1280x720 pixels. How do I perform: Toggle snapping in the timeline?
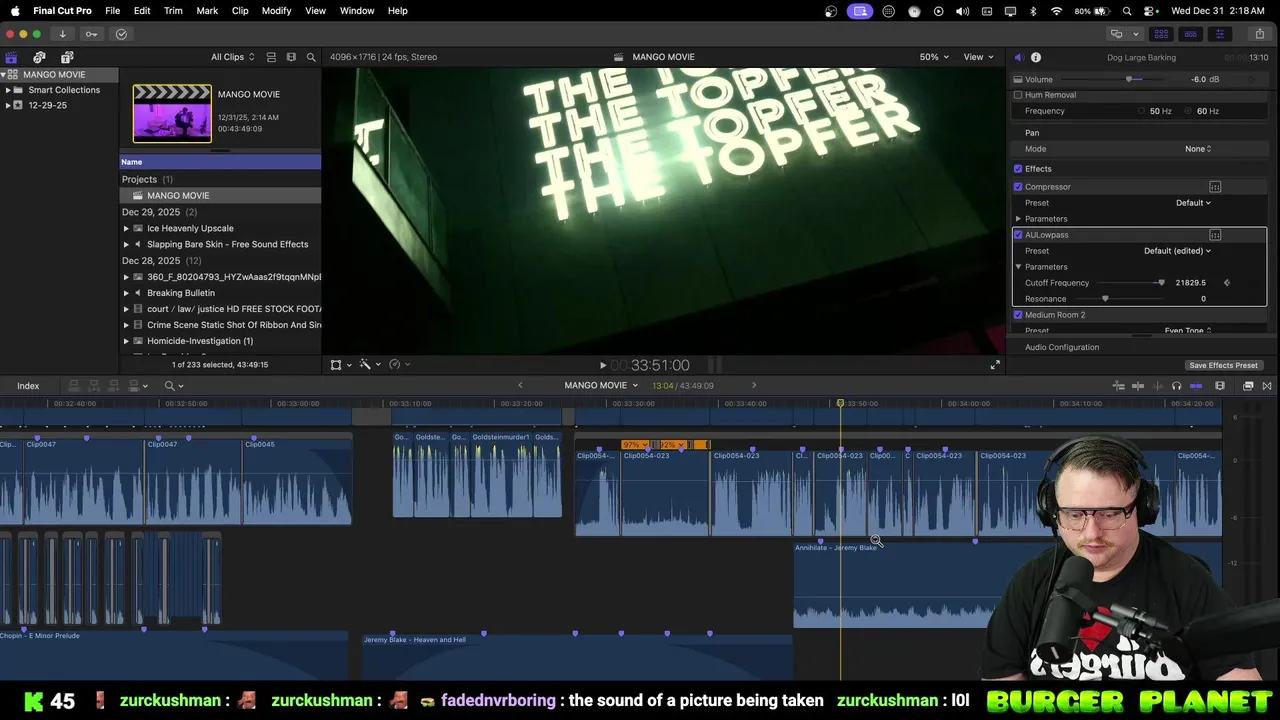coord(1196,386)
